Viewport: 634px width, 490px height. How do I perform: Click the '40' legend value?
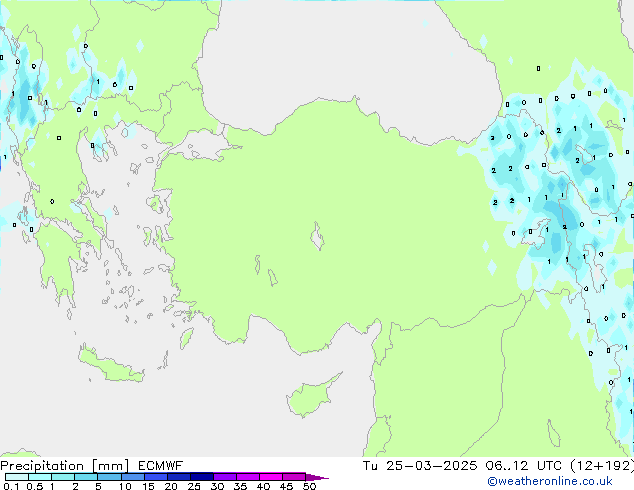(263, 486)
